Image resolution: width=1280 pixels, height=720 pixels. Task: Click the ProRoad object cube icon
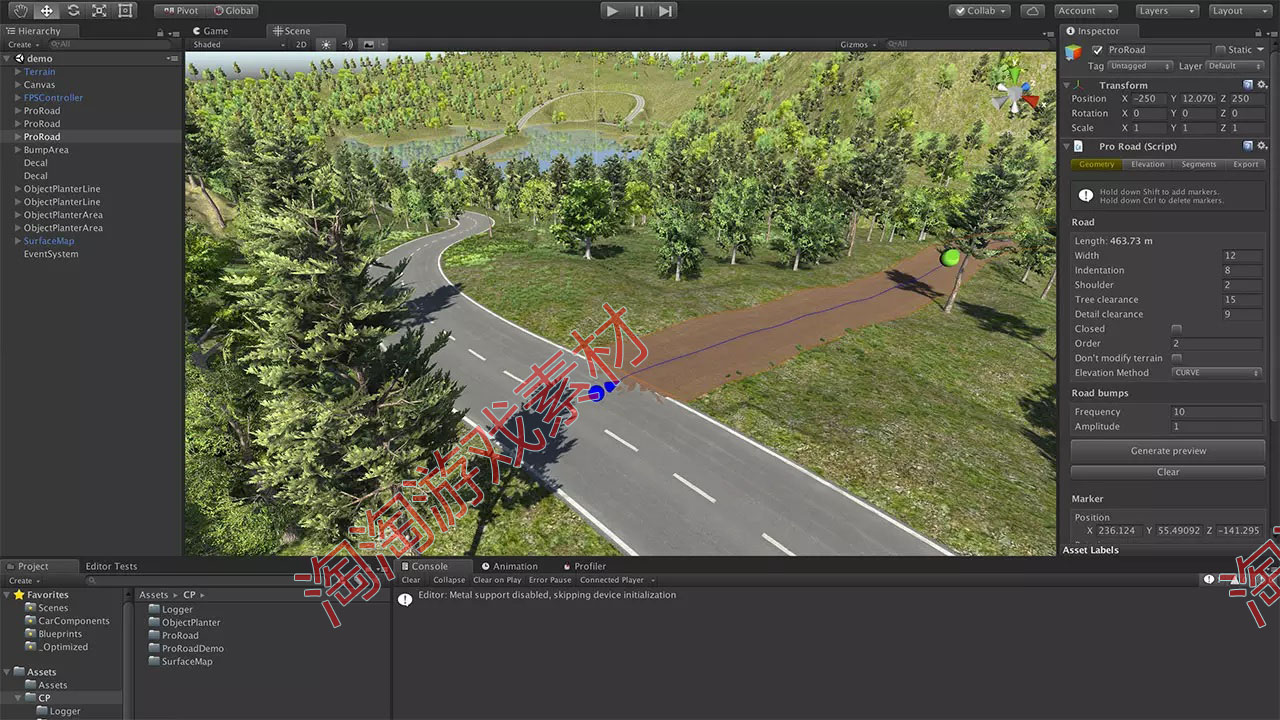click(x=1073, y=52)
